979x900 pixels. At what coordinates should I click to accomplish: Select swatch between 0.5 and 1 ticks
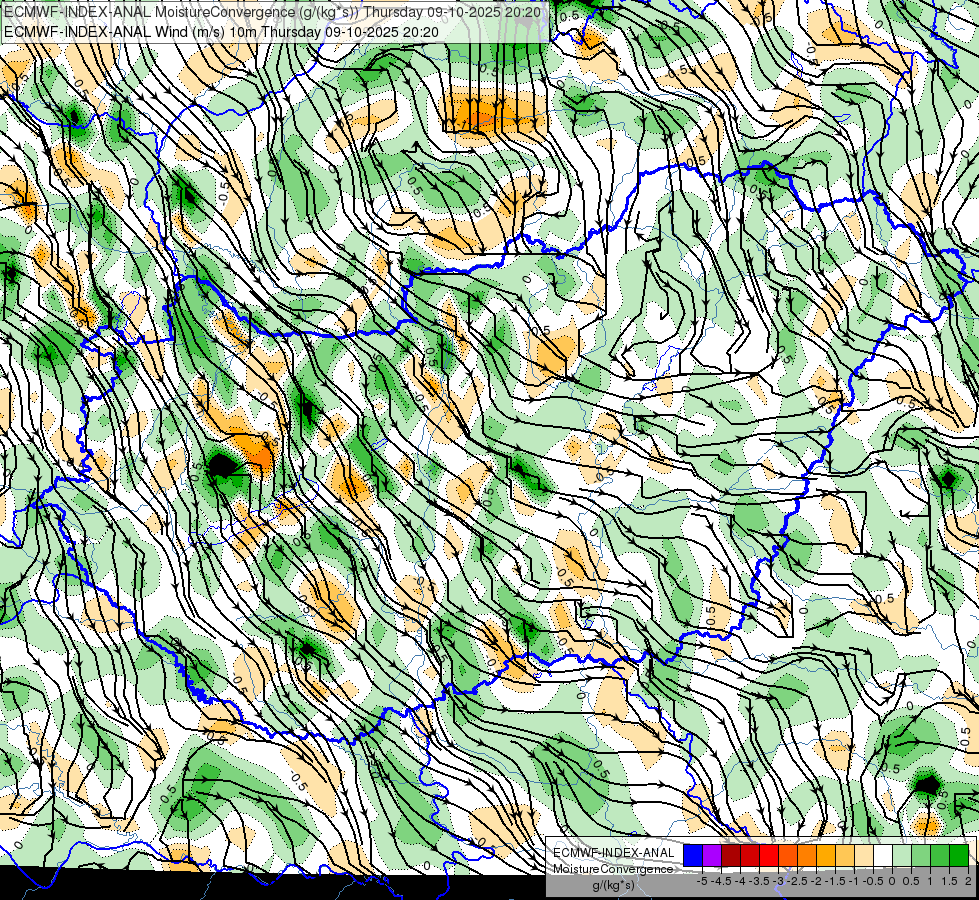[x=921, y=855]
